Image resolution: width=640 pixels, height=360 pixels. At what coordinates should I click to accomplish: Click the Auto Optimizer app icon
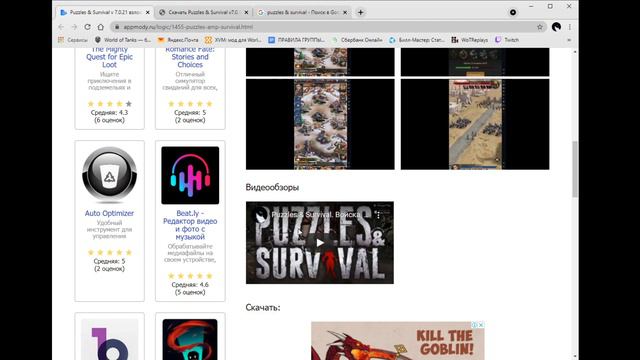pos(109,175)
